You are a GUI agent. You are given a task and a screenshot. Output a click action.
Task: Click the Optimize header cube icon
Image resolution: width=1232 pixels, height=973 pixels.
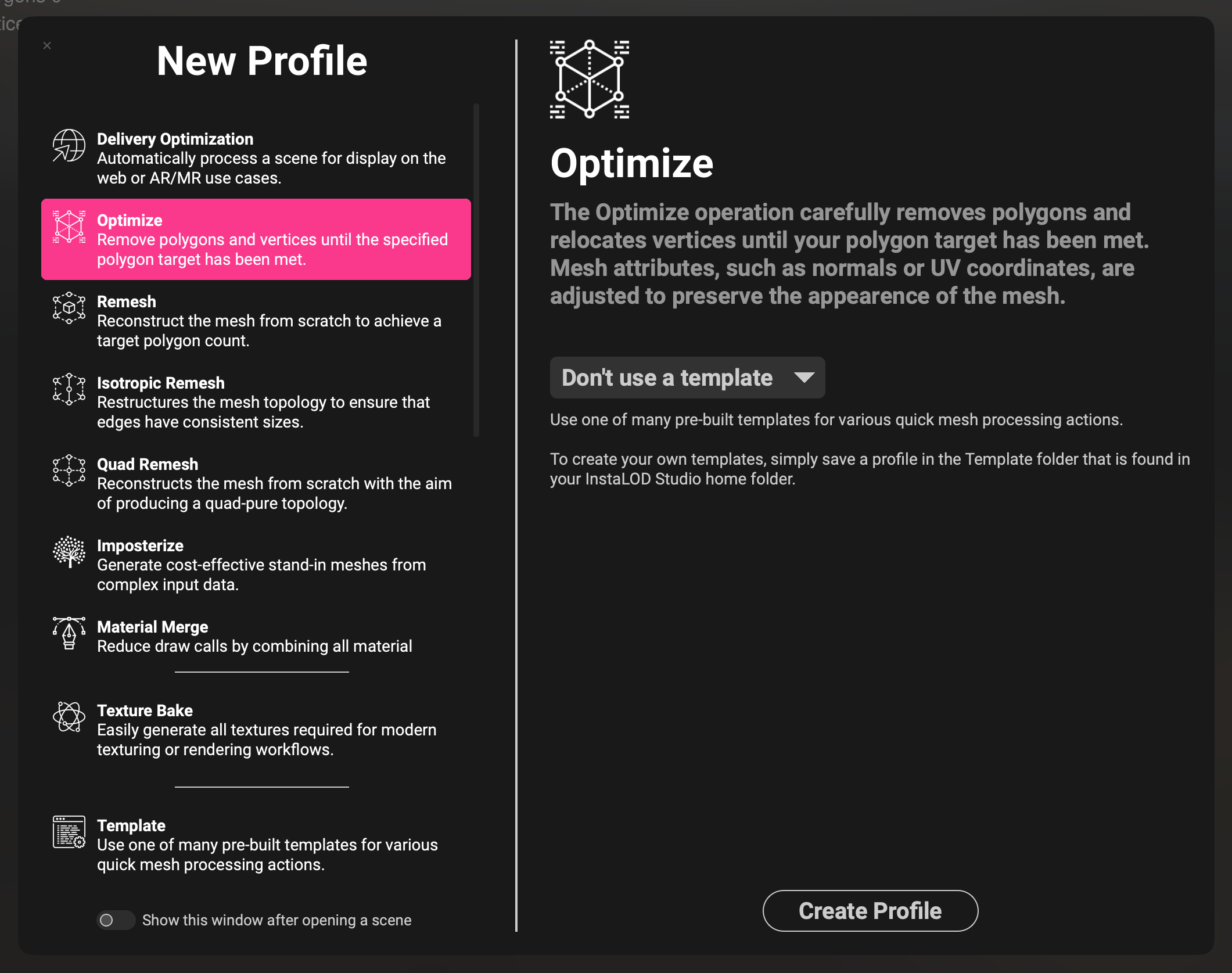[589, 79]
